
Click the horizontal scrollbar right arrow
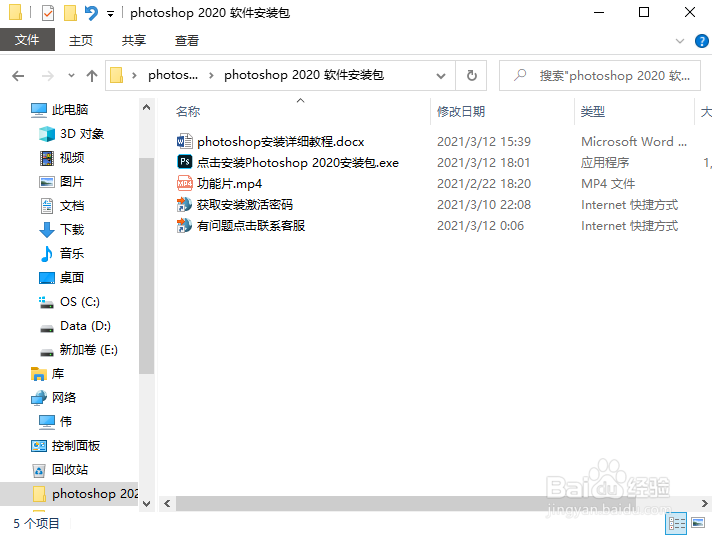coord(704,503)
